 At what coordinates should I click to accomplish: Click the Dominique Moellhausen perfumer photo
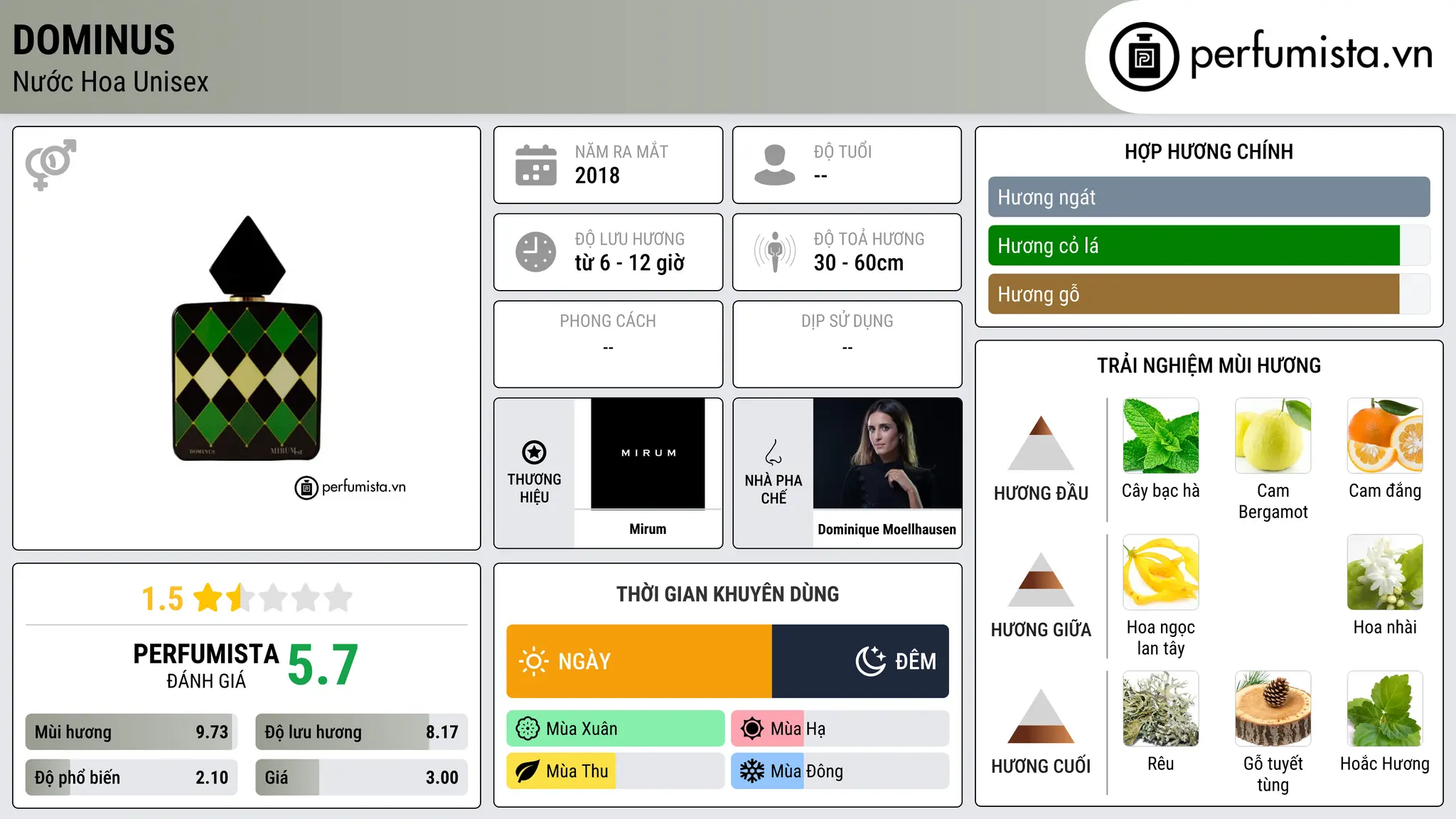pos(887,454)
